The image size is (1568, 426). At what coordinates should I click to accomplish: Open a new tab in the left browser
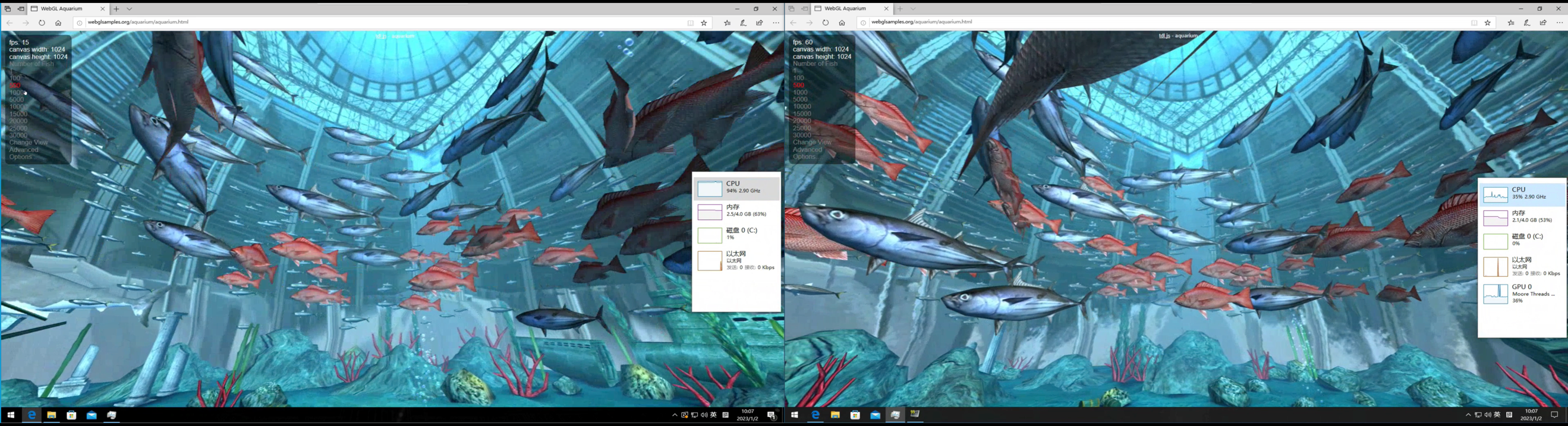117,9
